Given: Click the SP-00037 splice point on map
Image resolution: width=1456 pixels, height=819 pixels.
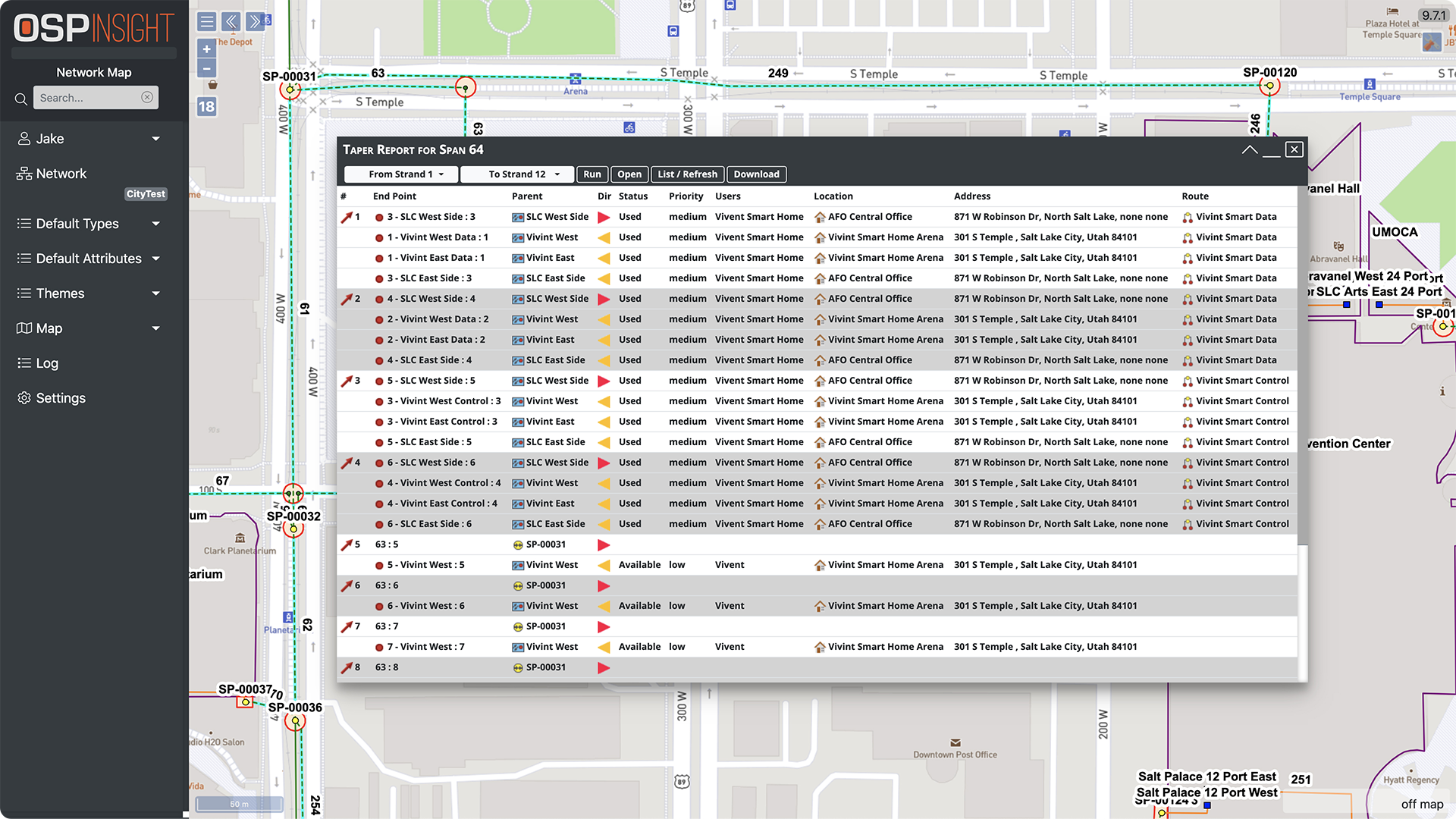Looking at the screenshot, I should (x=245, y=702).
